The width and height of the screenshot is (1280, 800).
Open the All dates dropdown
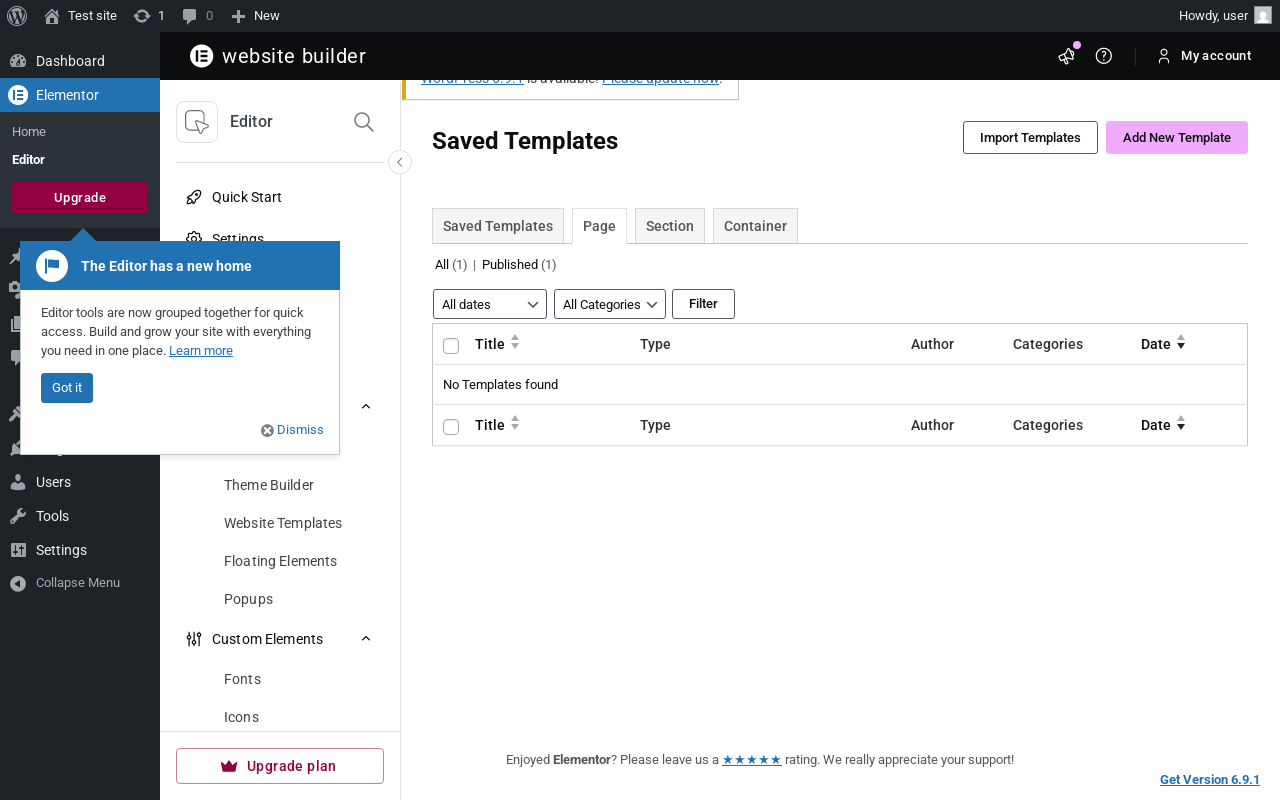pyautogui.click(x=490, y=304)
